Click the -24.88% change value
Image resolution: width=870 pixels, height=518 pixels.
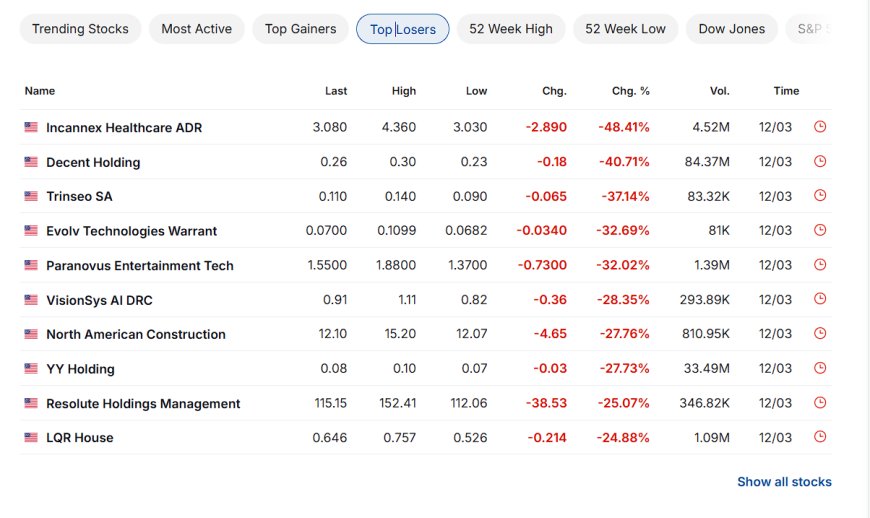pyautogui.click(x=623, y=438)
